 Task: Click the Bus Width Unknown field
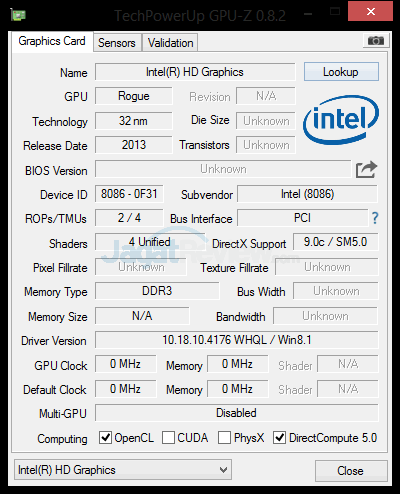(x=336, y=291)
